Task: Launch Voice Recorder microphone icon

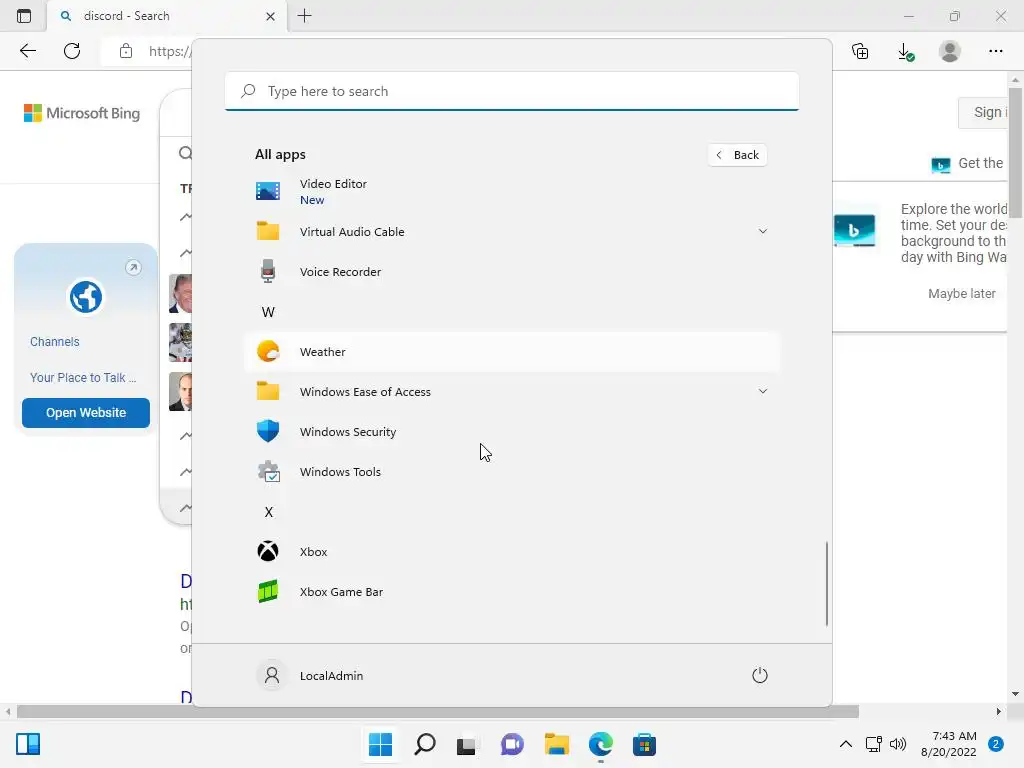Action: 268,271
